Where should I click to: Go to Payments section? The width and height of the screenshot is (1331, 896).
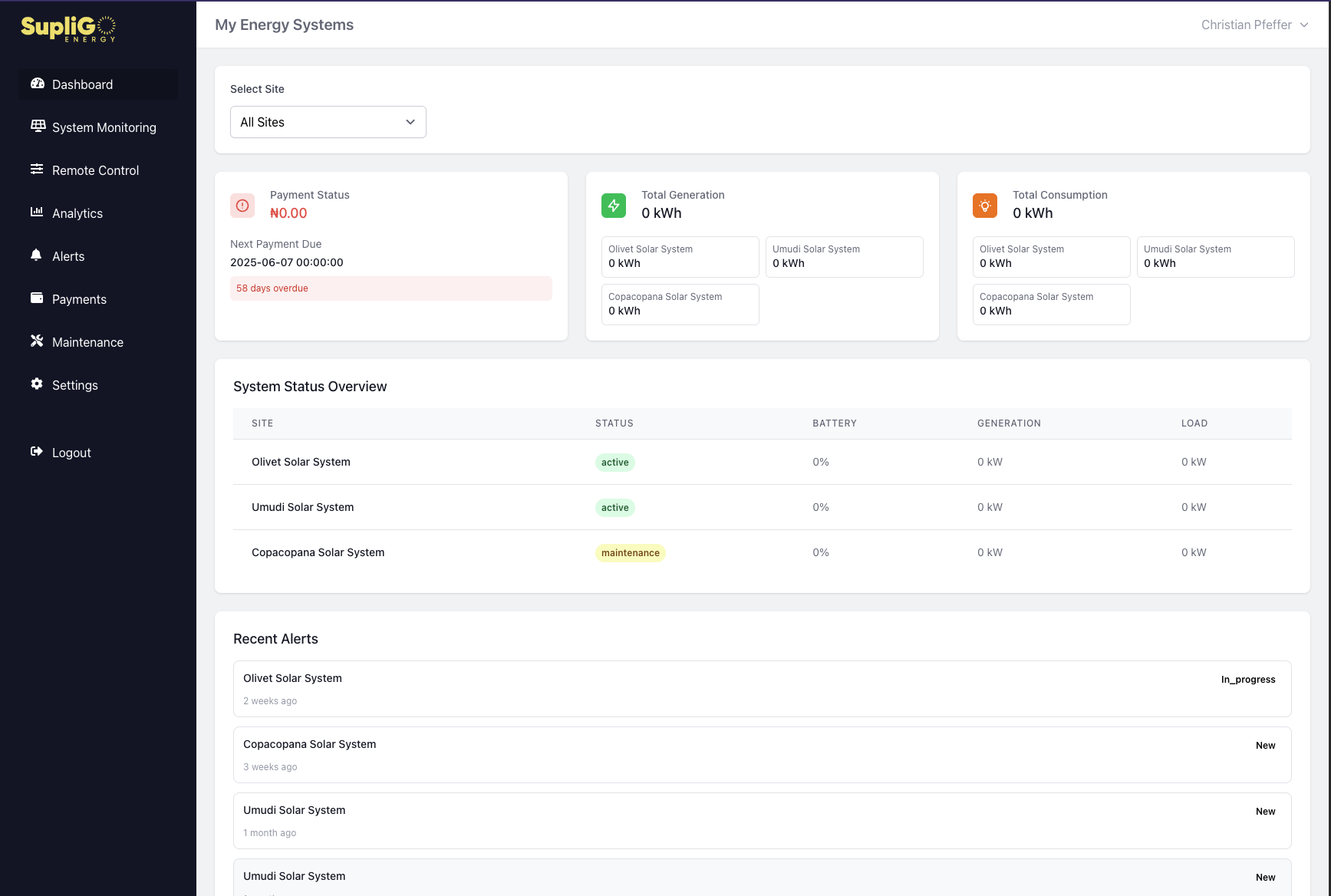click(x=98, y=299)
